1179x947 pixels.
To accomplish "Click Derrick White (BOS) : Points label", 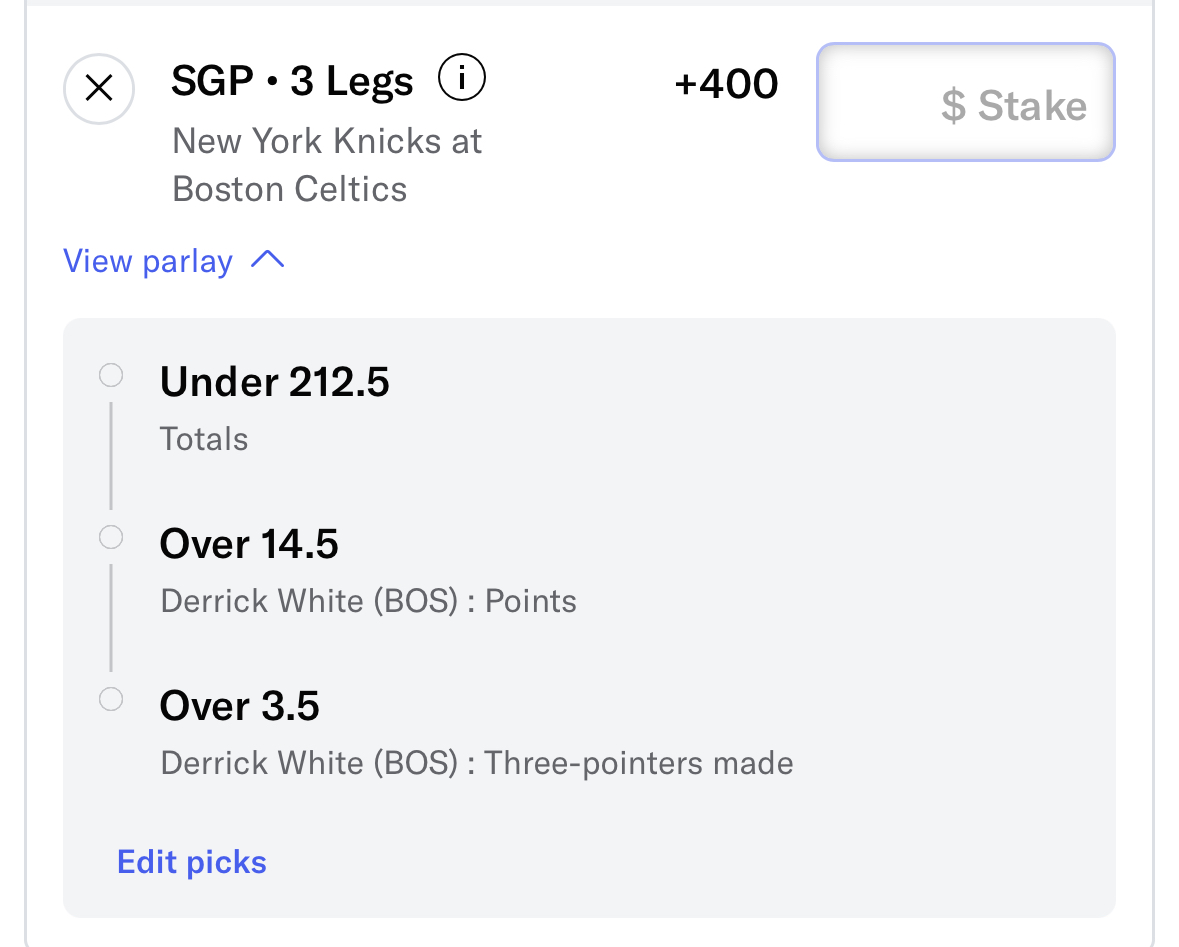I will [x=368, y=601].
